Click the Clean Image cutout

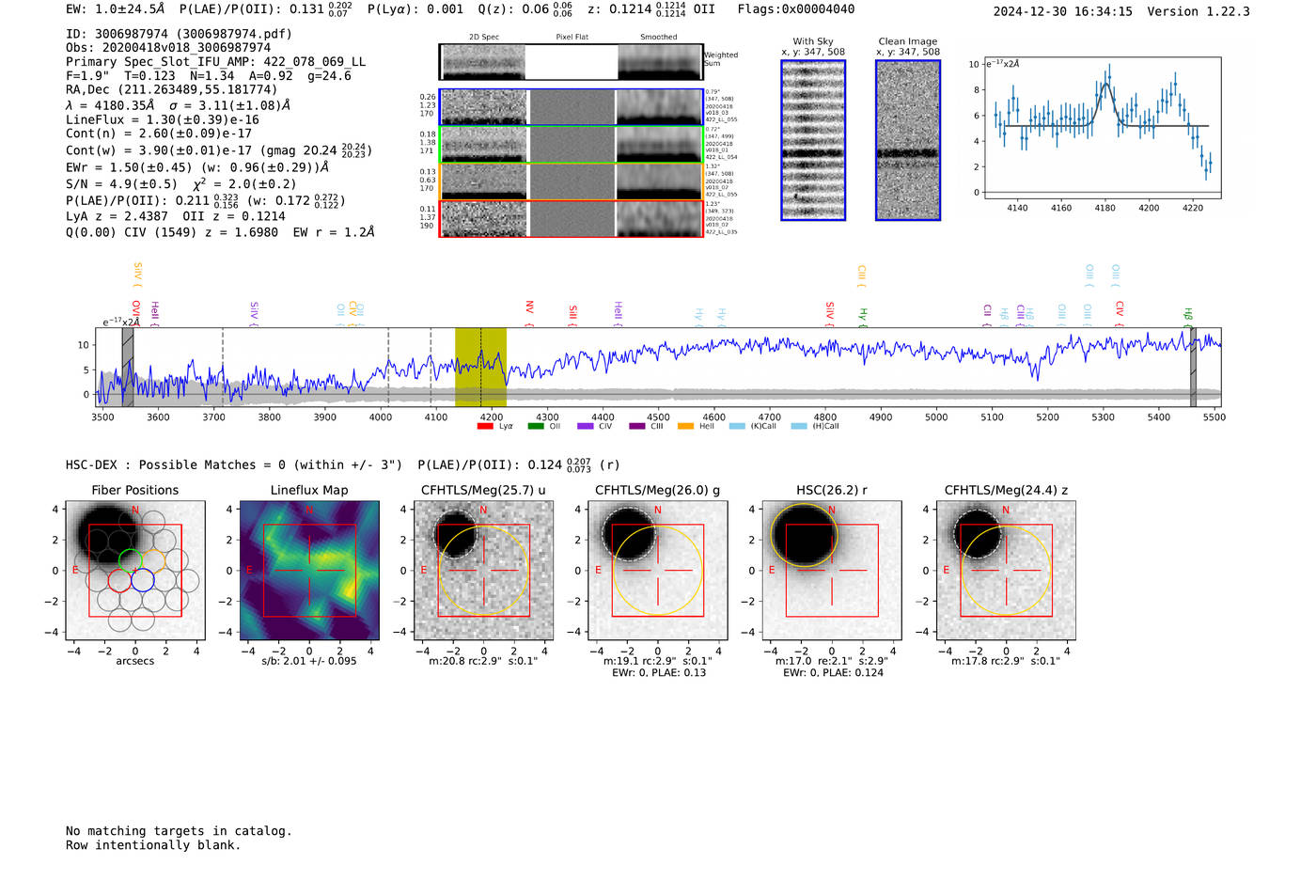(x=908, y=140)
